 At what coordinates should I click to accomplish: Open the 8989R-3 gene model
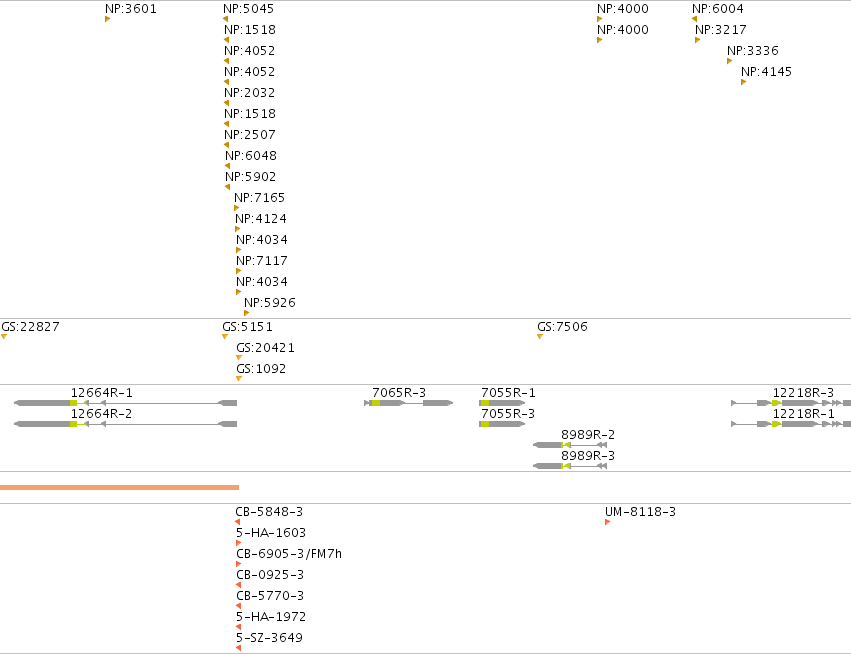pos(570,466)
